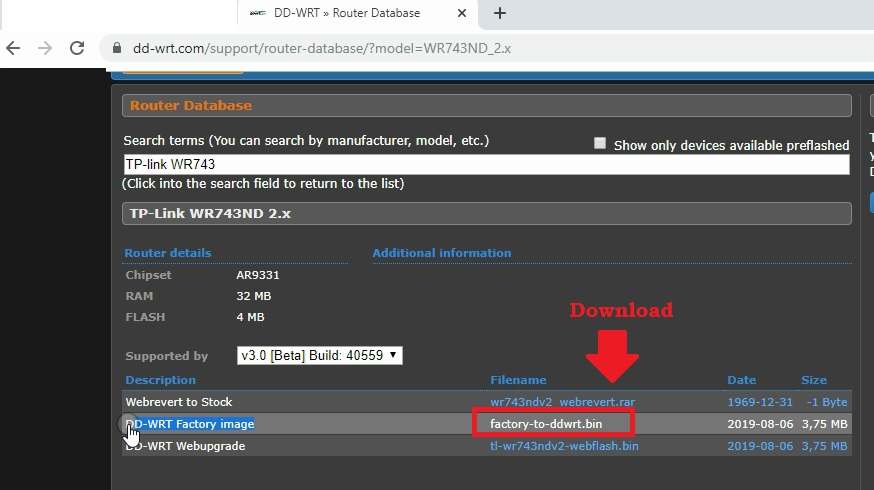Viewport: 874px width, 490px height.
Task: Click the TP-Link WR743ND 2.x header bar
Action: 486,214
